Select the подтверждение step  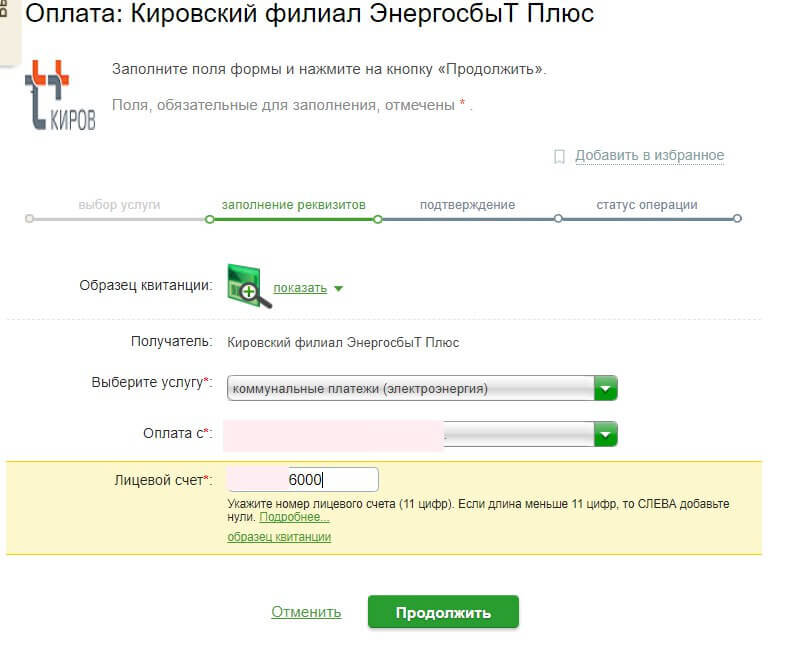click(467, 205)
